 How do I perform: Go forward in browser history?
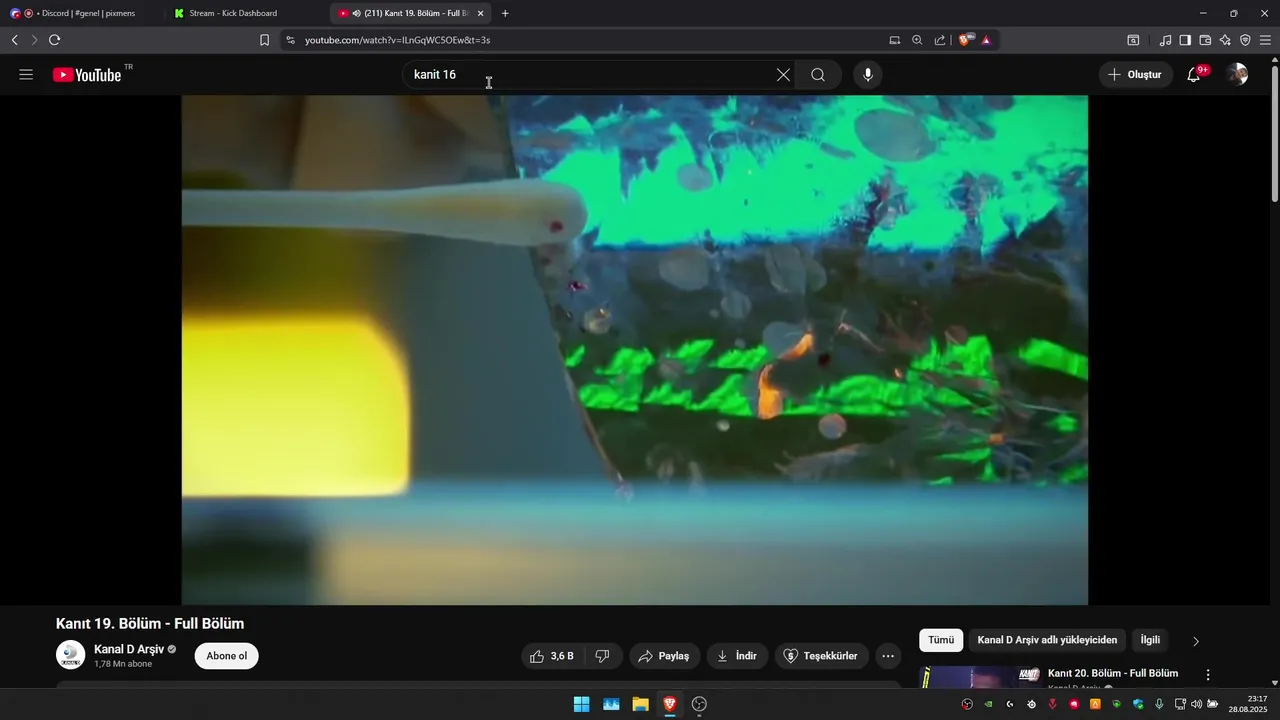34,40
